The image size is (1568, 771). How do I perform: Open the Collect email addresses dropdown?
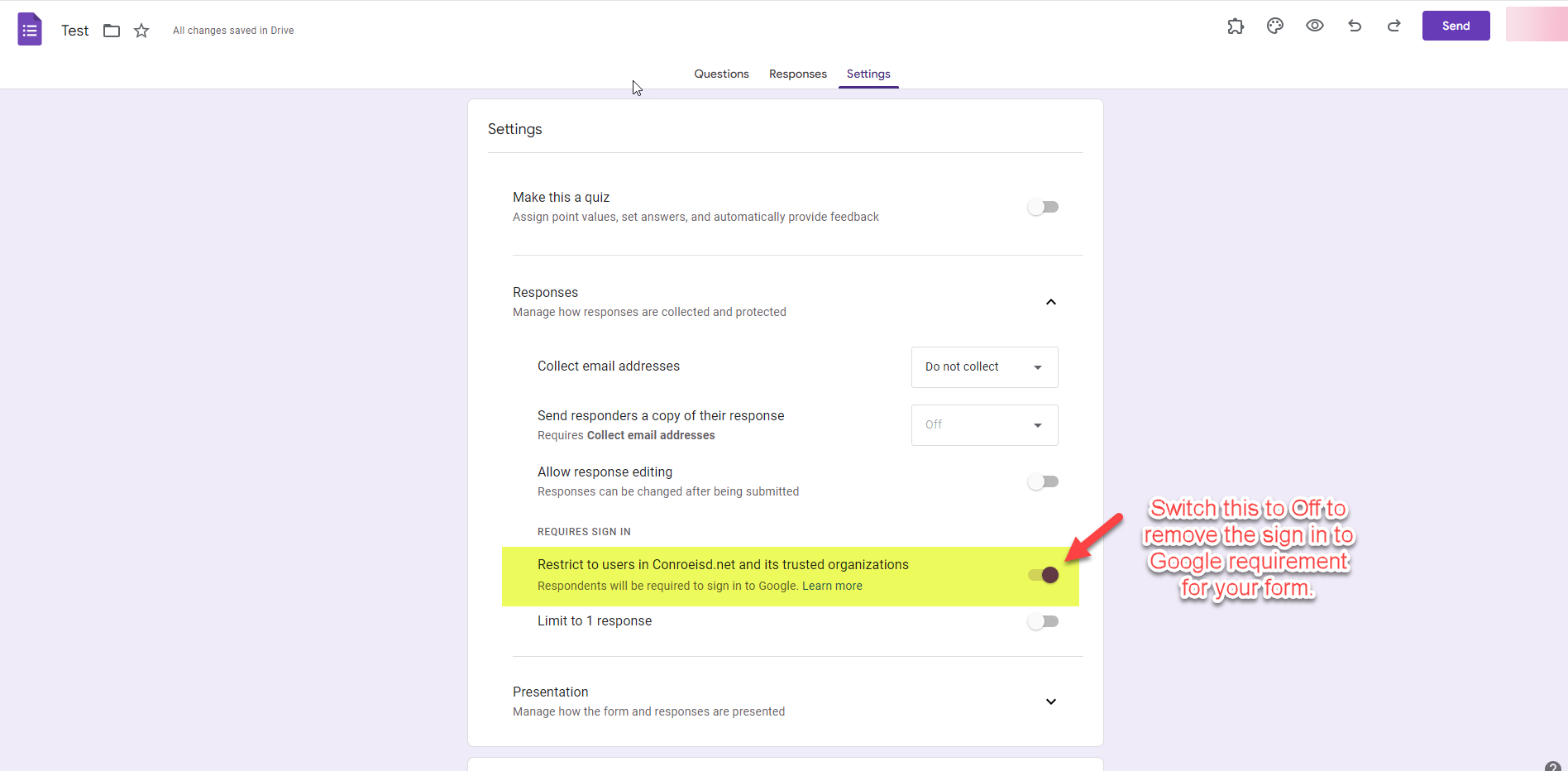tap(984, 367)
